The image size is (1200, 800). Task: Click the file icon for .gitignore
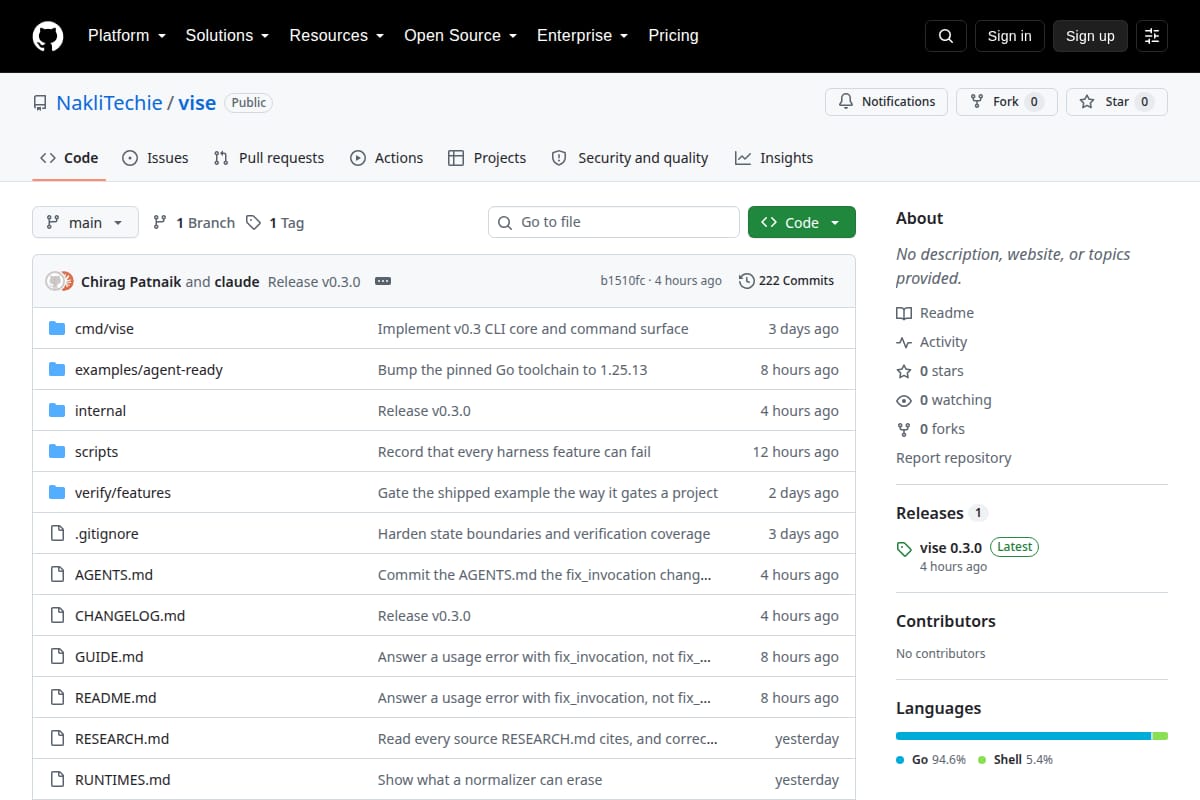coord(57,534)
